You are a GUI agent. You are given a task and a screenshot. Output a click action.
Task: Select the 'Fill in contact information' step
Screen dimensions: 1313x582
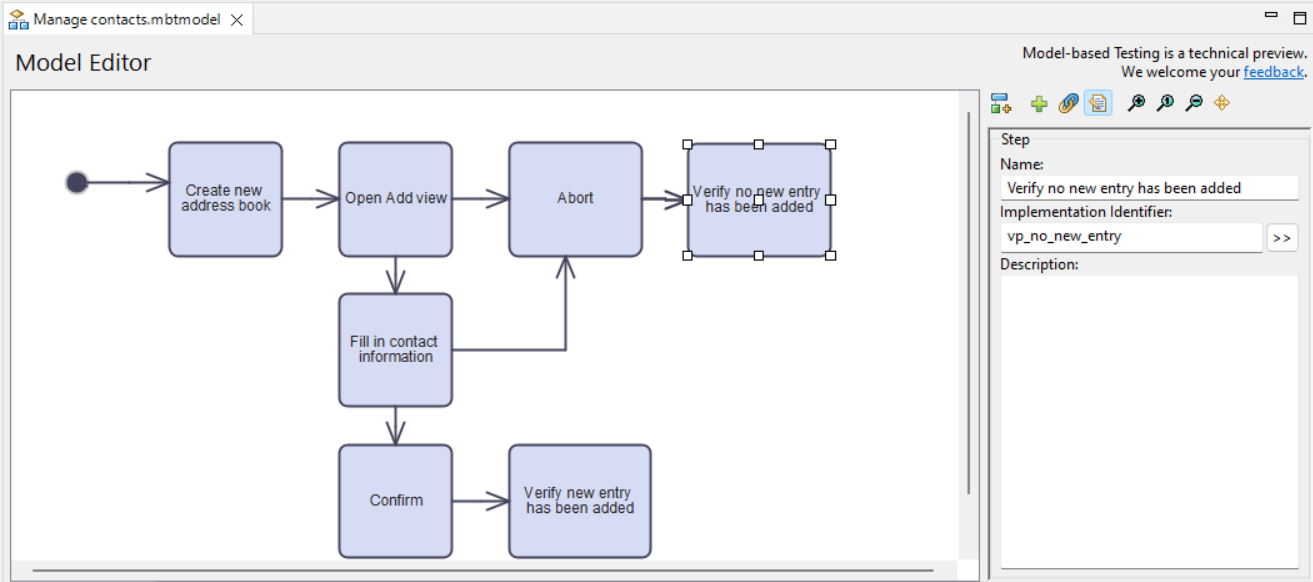395,350
